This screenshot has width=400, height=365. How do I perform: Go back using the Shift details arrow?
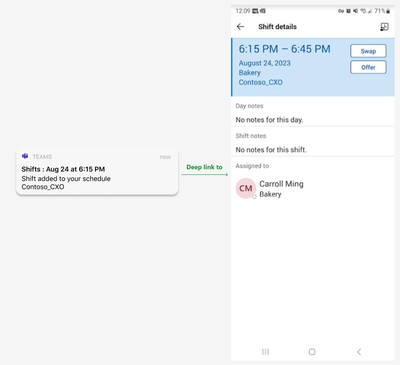click(x=240, y=27)
